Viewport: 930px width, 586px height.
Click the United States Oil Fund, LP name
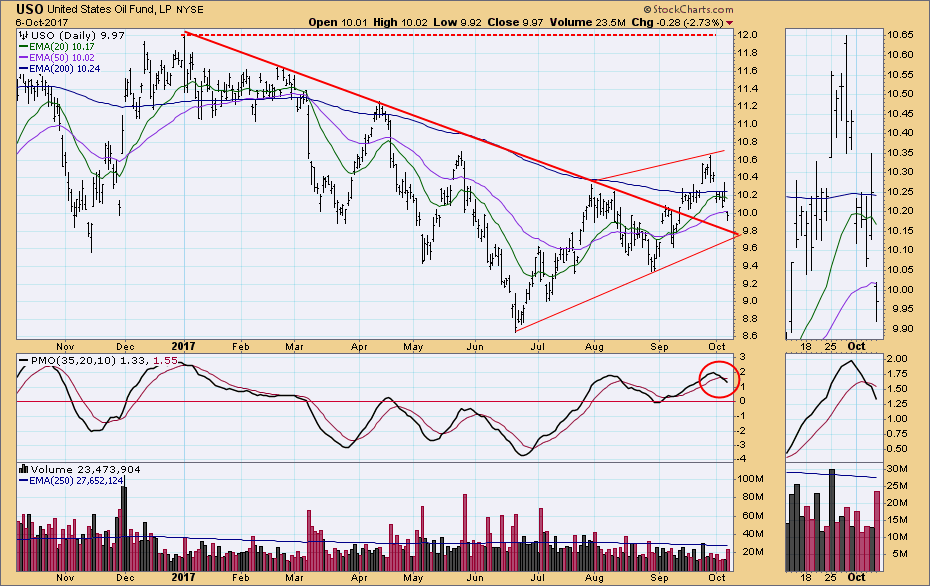110,9
